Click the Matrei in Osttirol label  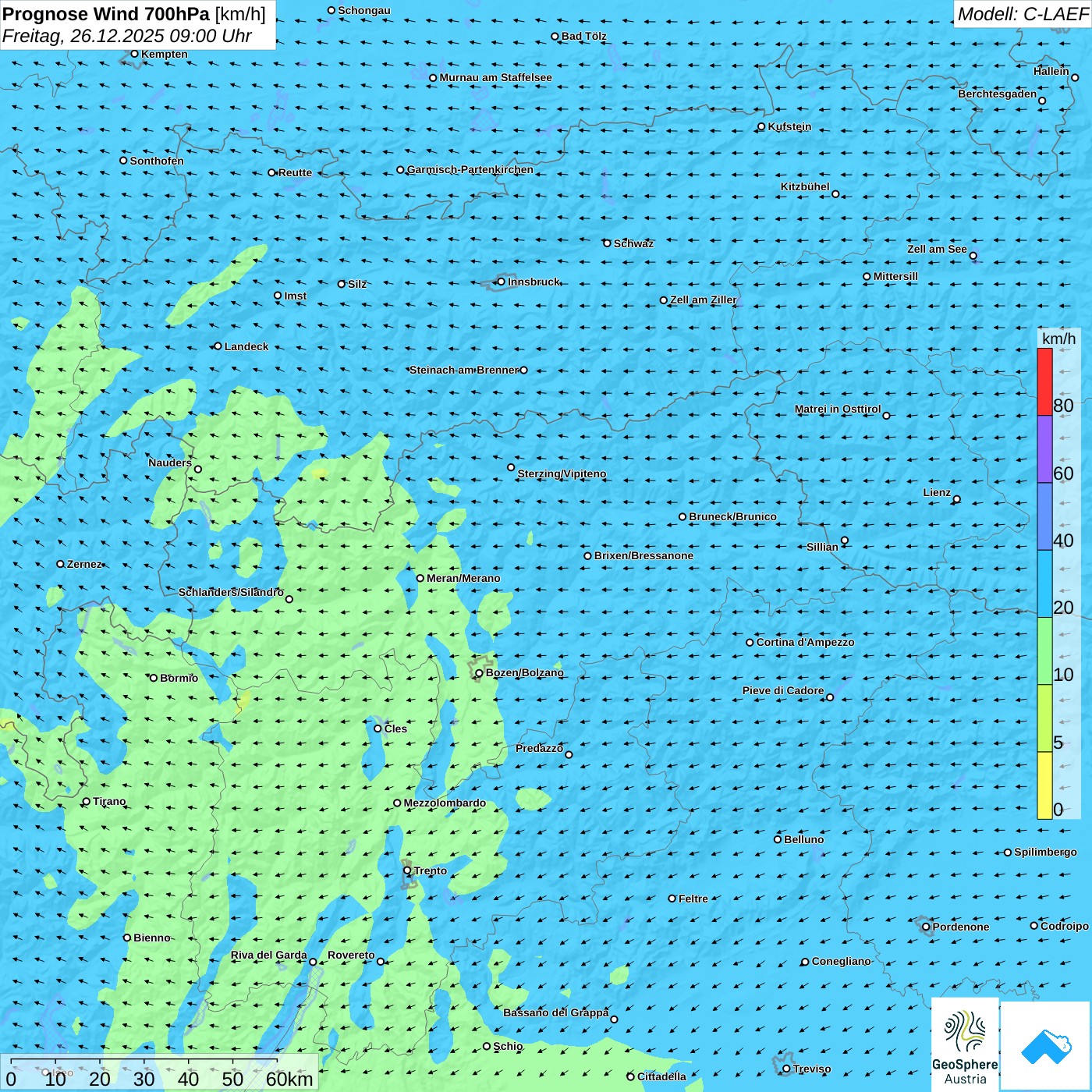838,409
